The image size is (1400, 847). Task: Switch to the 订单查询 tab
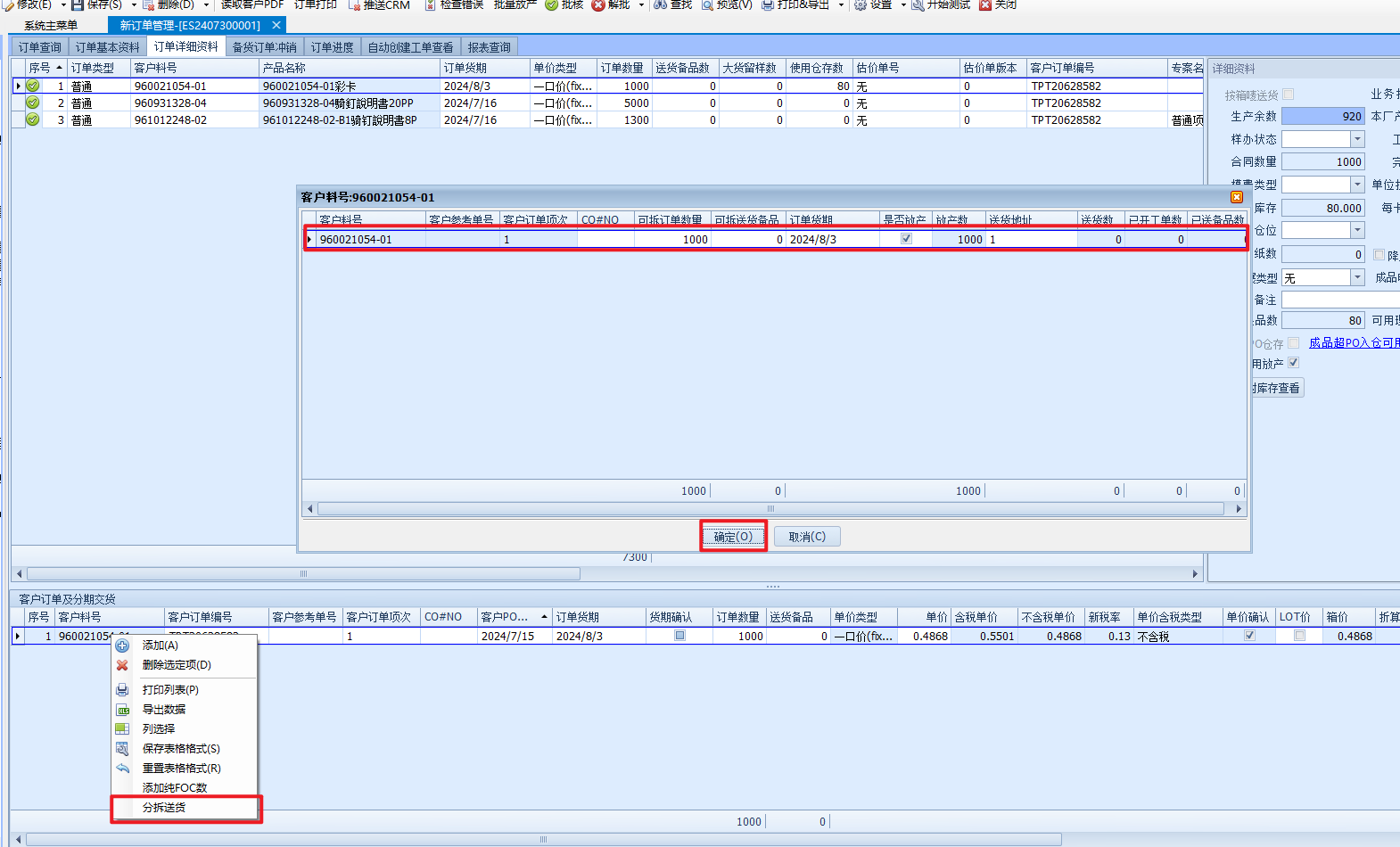[x=40, y=47]
